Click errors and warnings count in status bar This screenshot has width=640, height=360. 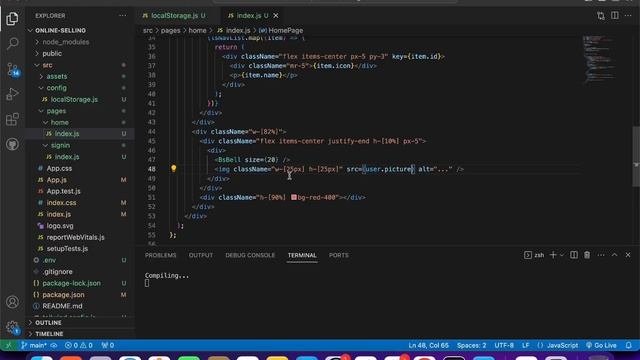tap(78, 345)
